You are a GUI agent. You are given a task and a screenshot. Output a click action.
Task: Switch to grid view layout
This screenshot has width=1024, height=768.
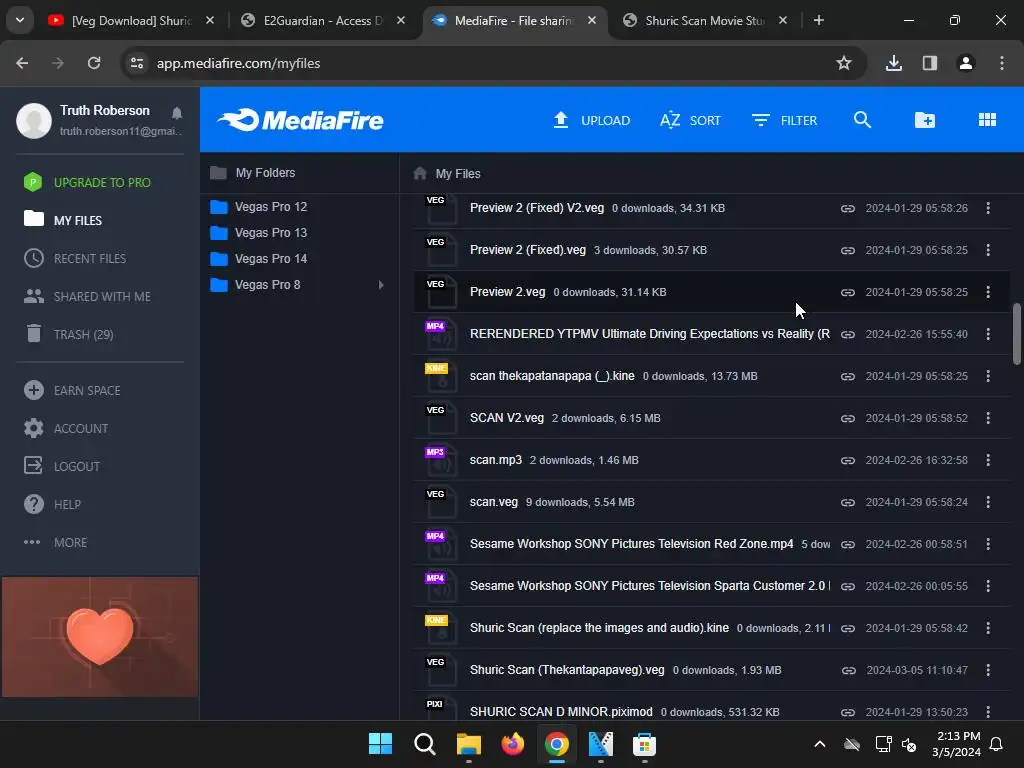[987, 120]
